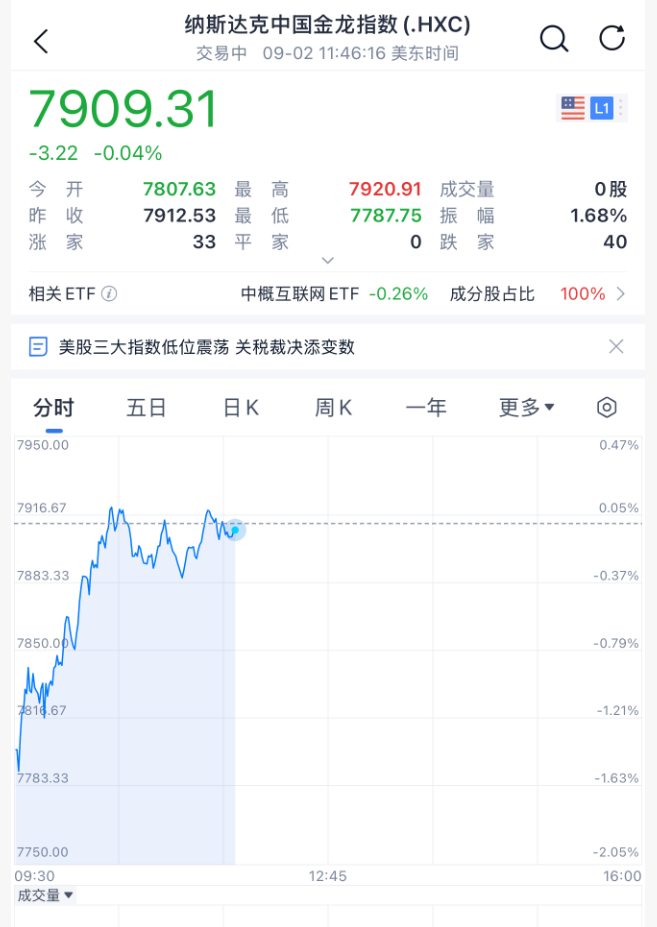The height and width of the screenshot is (927, 657).
Task: Expand more quote details chevron
Action: coord(328,260)
